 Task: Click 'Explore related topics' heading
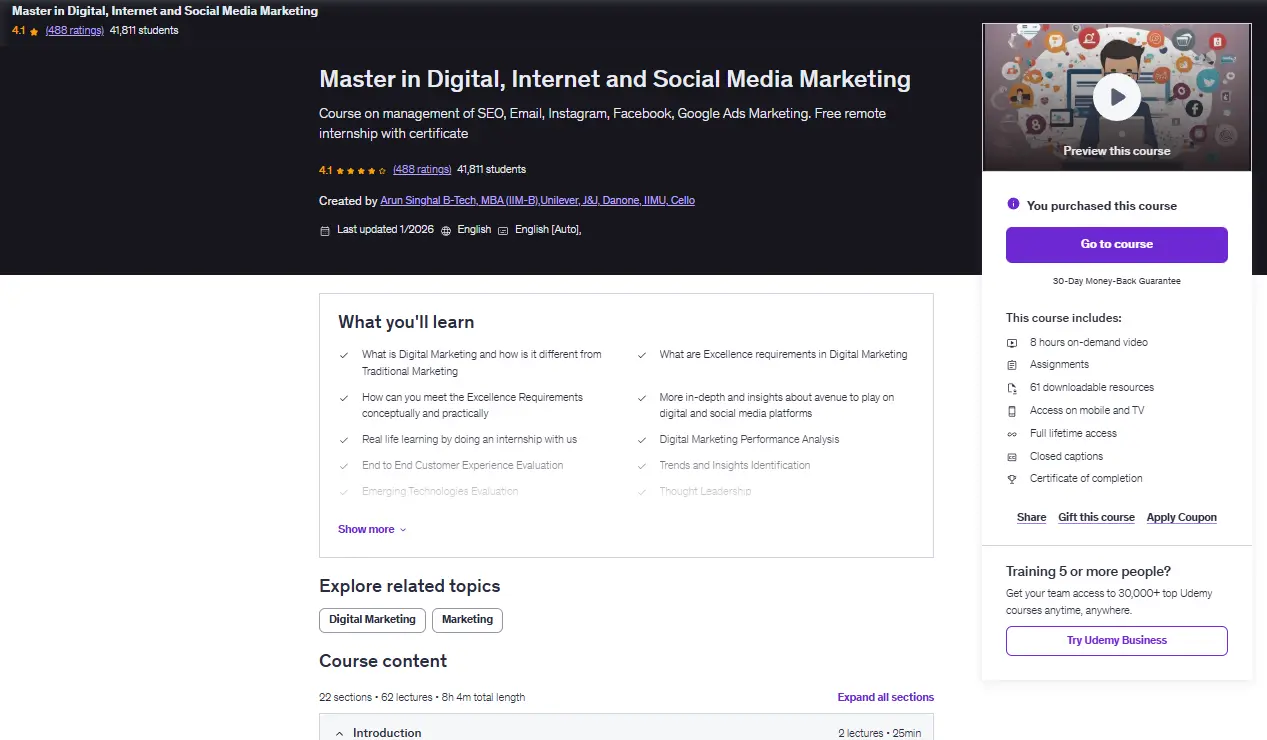409,586
